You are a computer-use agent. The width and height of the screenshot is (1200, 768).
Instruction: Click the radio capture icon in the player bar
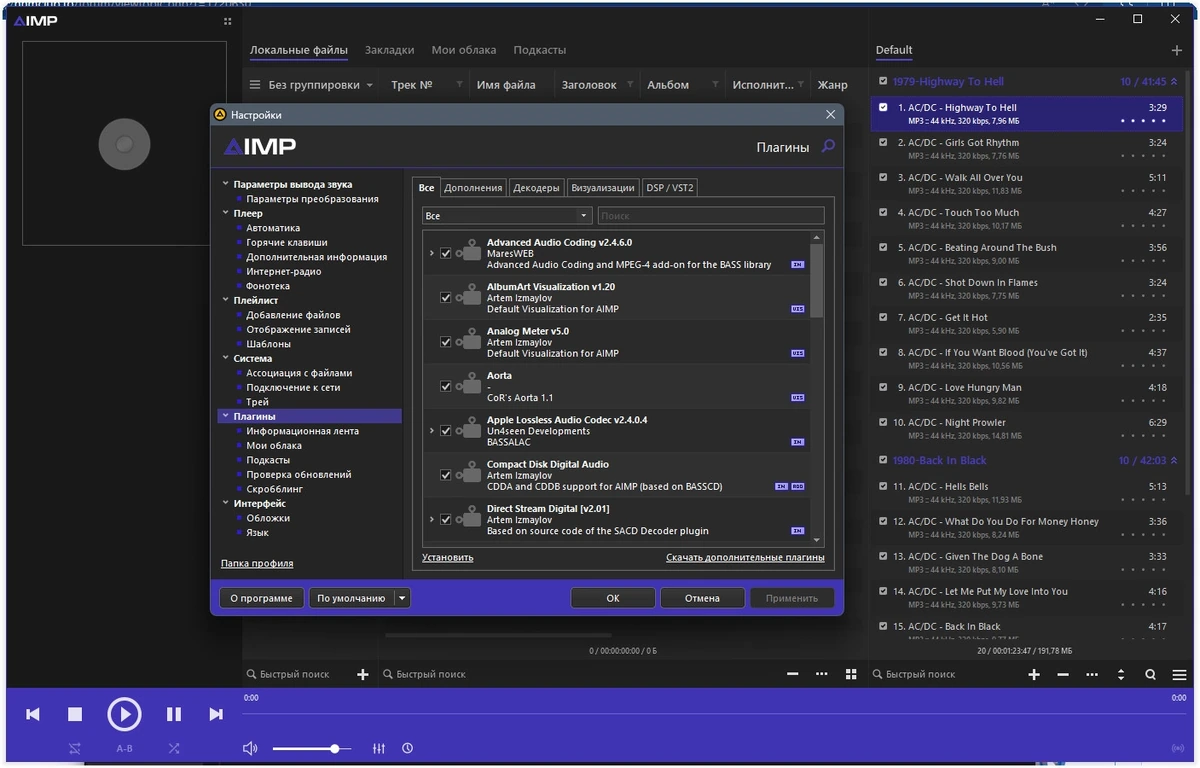1177,748
